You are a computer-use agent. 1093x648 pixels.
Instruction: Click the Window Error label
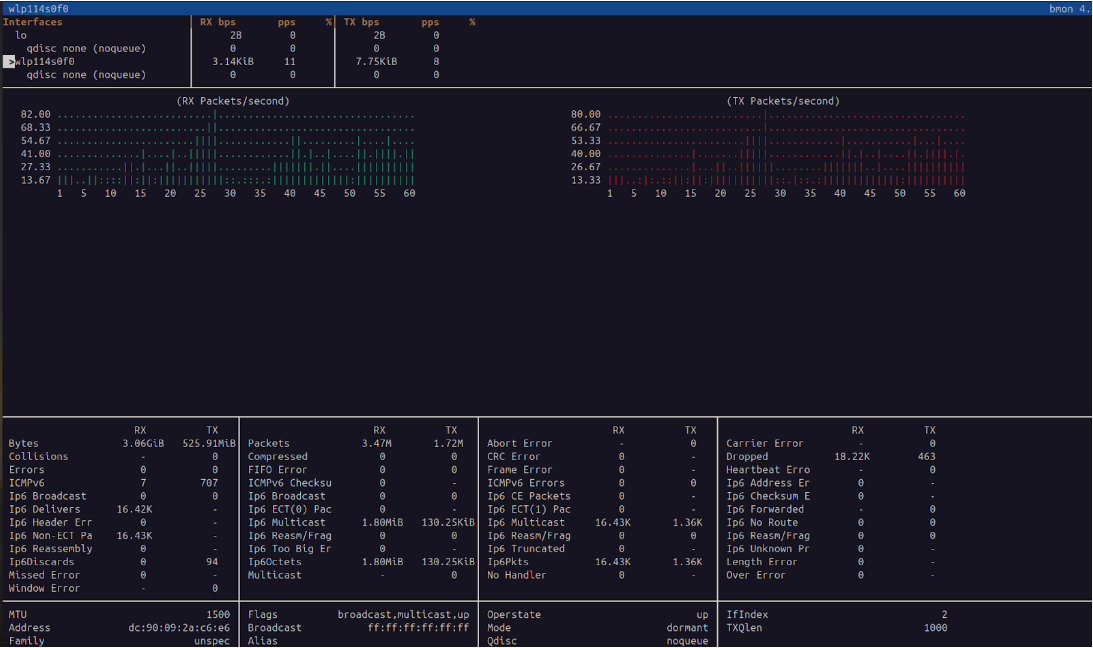44,589
